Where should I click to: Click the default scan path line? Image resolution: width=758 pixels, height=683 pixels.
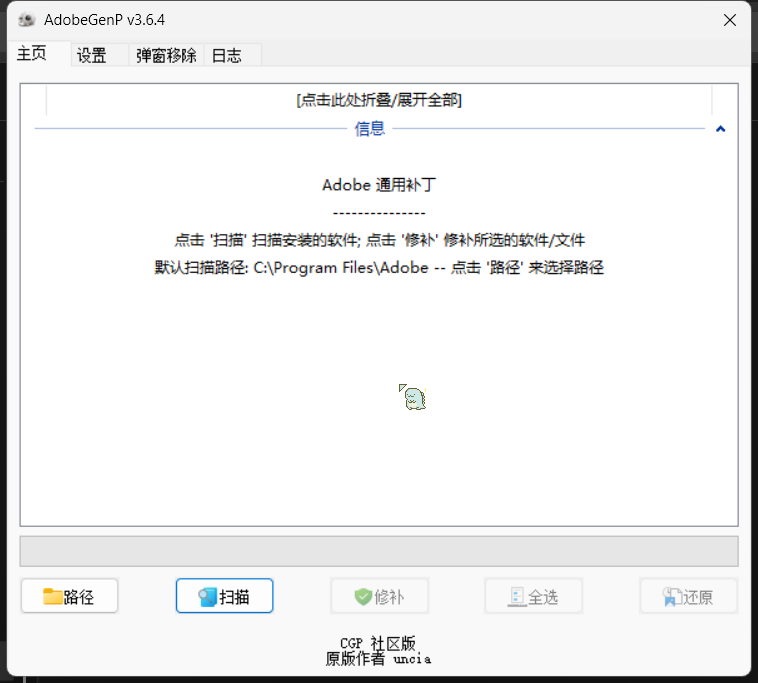click(379, 267)
